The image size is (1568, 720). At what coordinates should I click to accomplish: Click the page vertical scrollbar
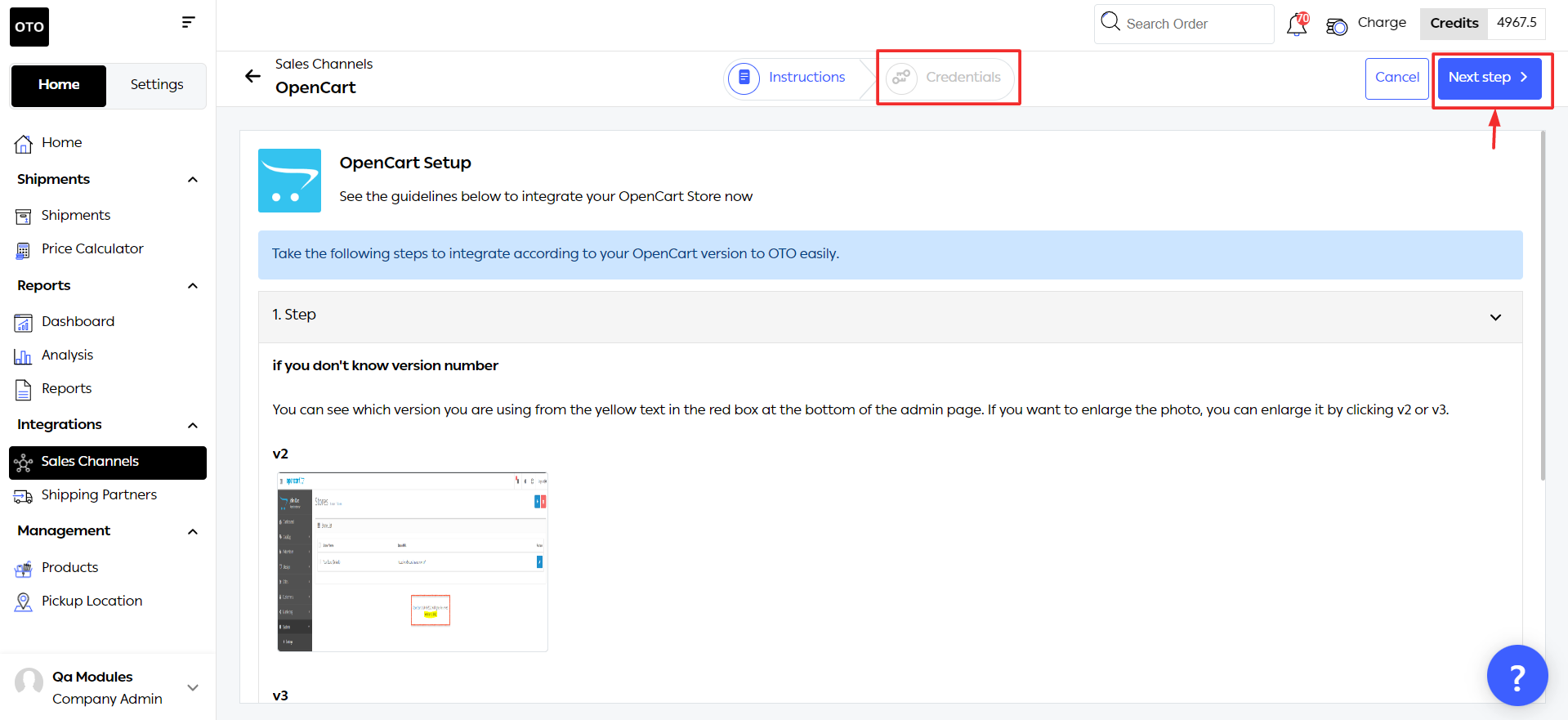click(1543, 306)
